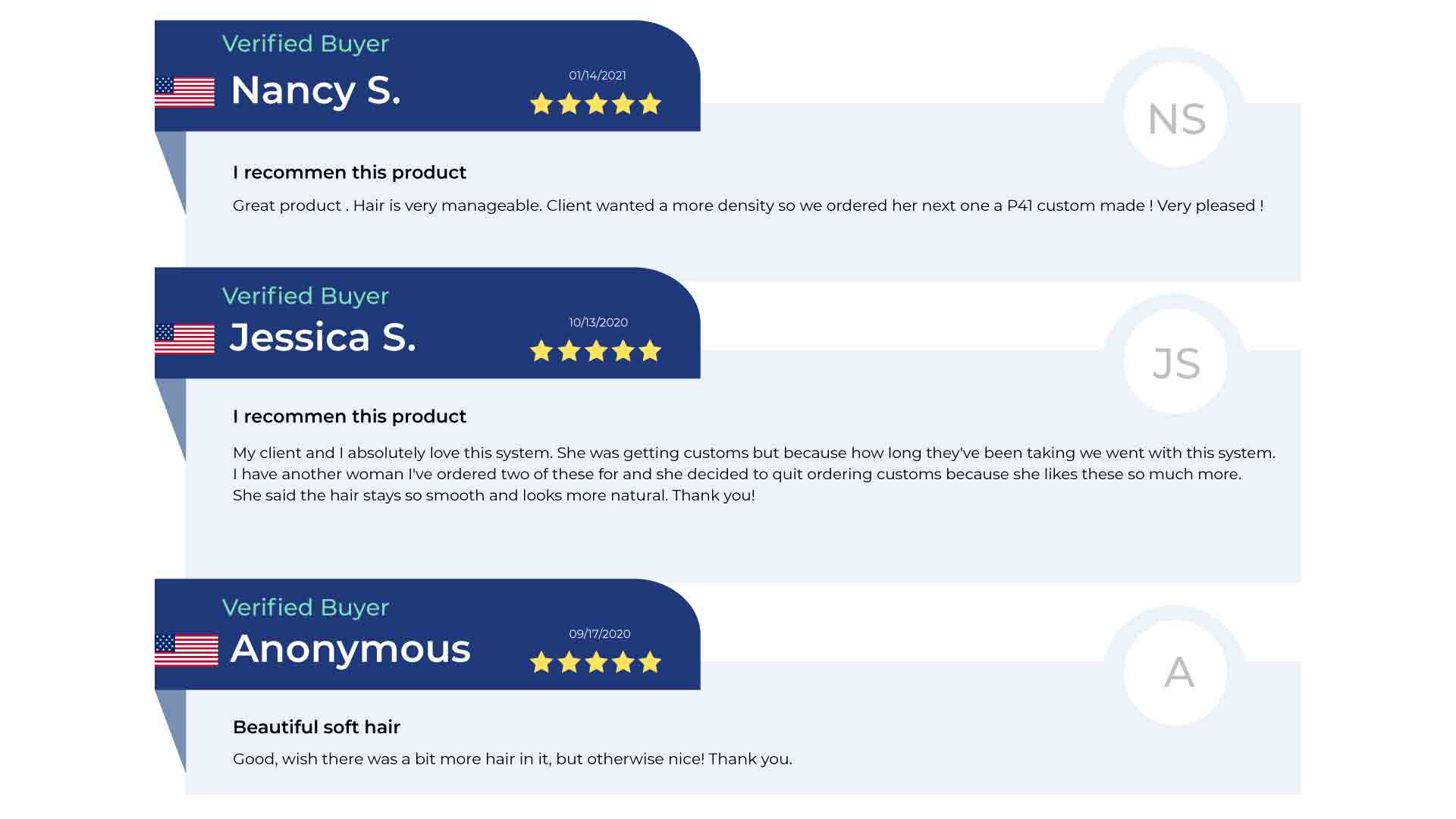Viewport: 1456px width, 819px height.
Task: Click Anonymous review's star rating
Action: point(595,662)
